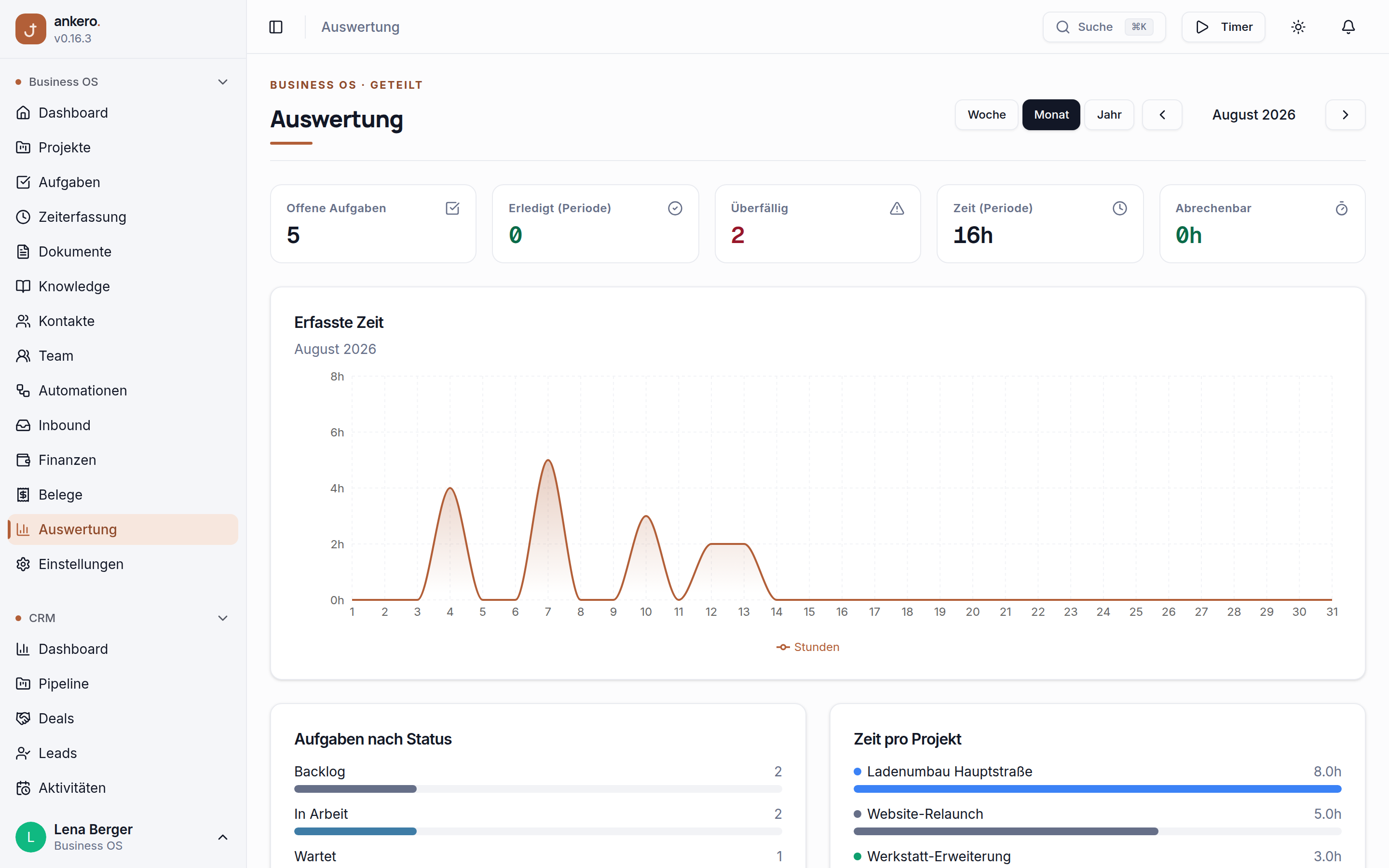Open Finanzen in the sidebar
Screen dimensions: 1389x868
coord(123,460)
